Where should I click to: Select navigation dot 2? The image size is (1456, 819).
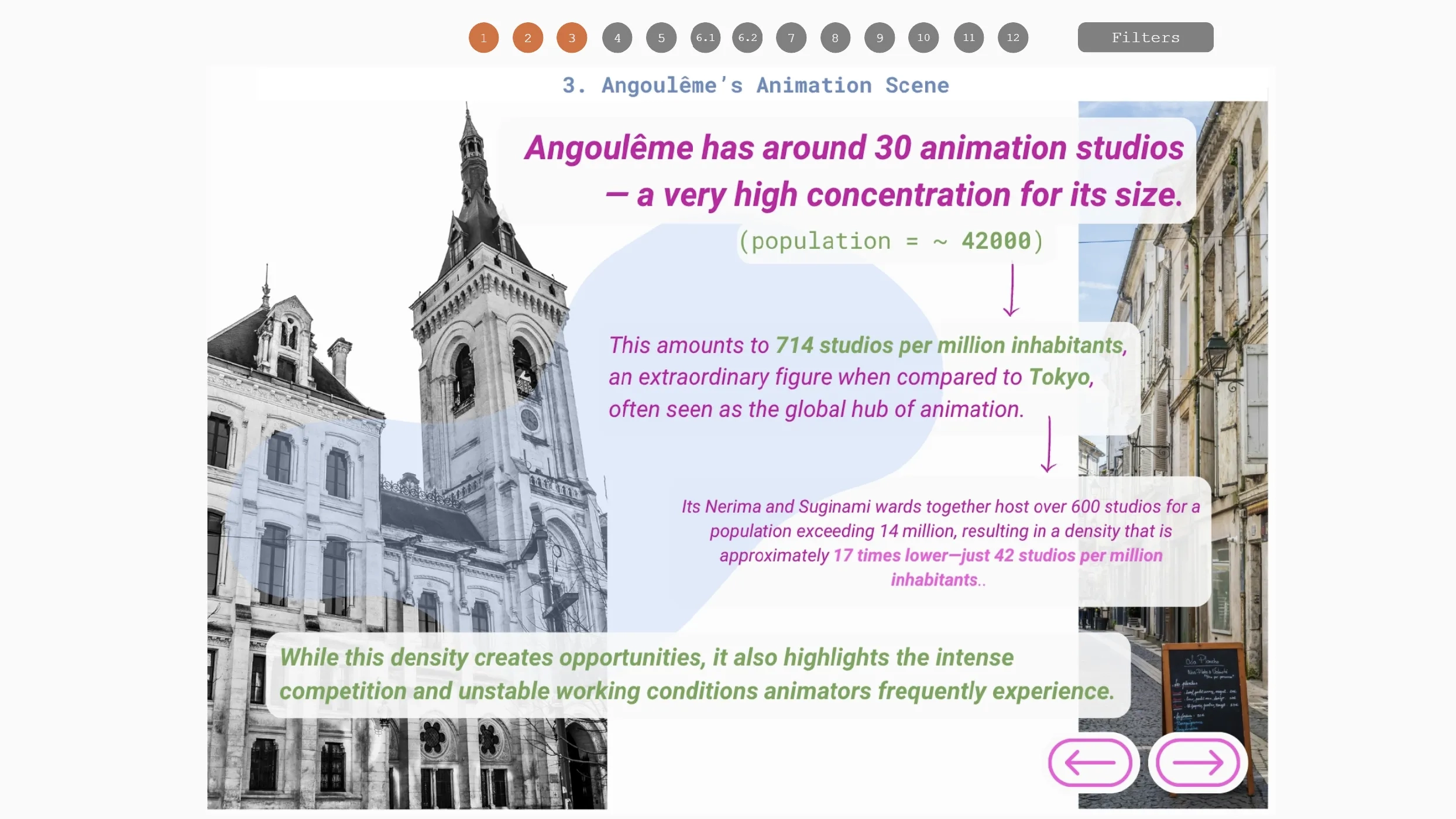tap(528, 37)
